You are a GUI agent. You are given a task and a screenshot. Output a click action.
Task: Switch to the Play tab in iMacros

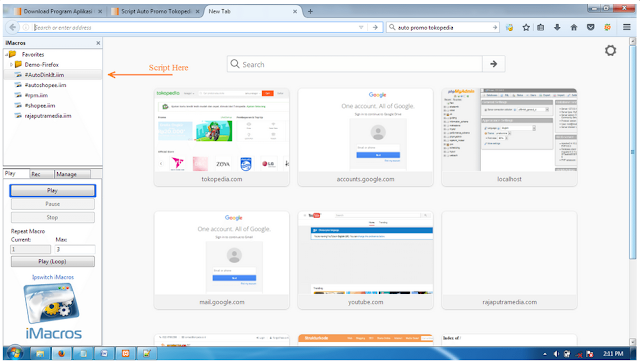(16, 174)
